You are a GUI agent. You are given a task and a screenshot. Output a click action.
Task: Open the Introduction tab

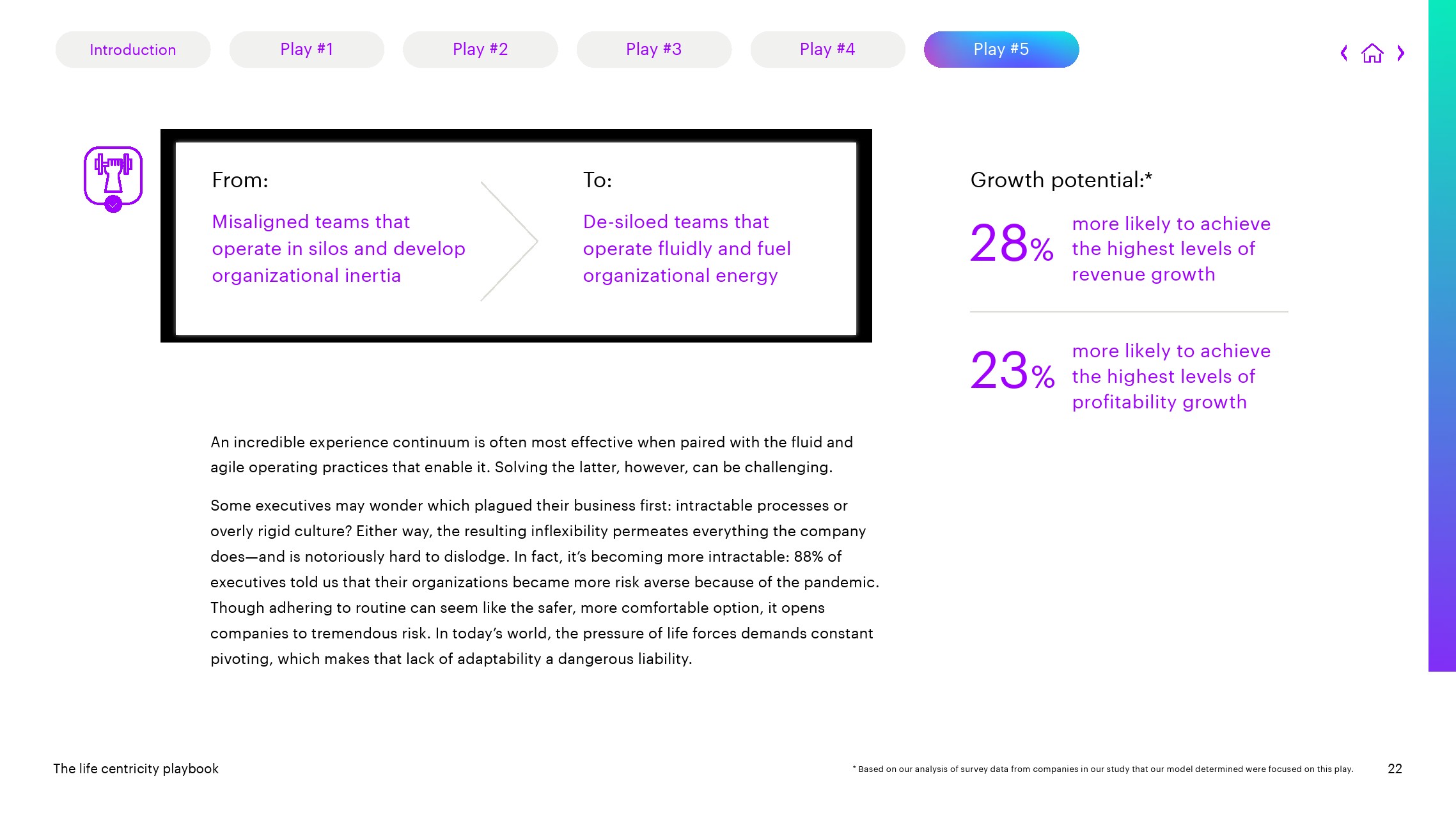coord(133,50)
